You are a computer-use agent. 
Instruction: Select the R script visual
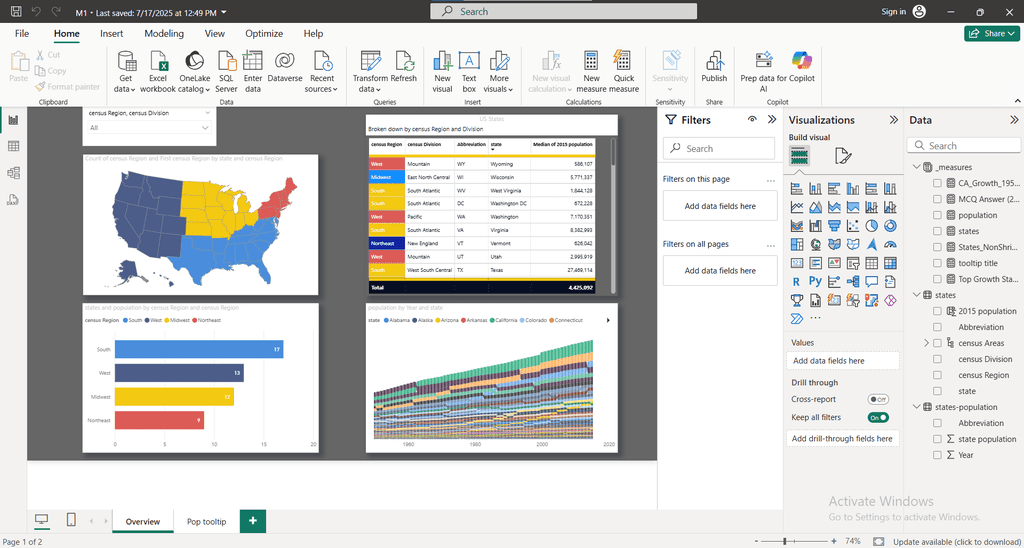(x=797, y=282)
